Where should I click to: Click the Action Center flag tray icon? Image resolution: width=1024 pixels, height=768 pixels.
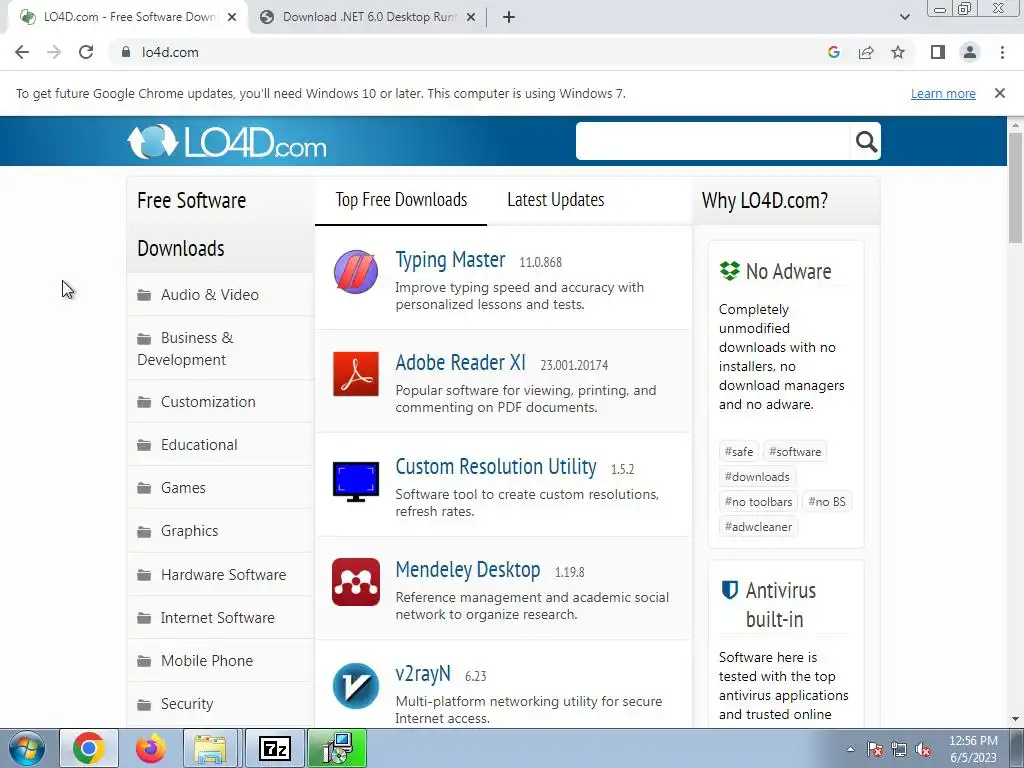[875, 749]
